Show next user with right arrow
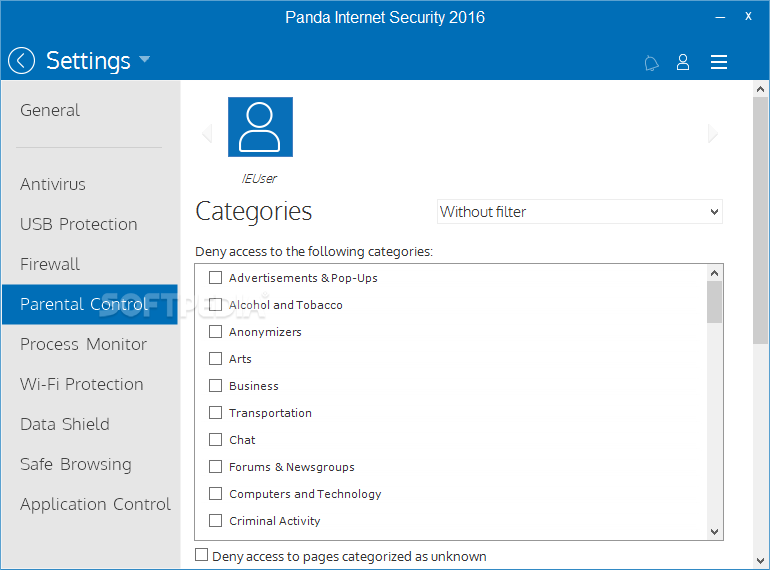770x570 pixels. [x=713, y=133]
